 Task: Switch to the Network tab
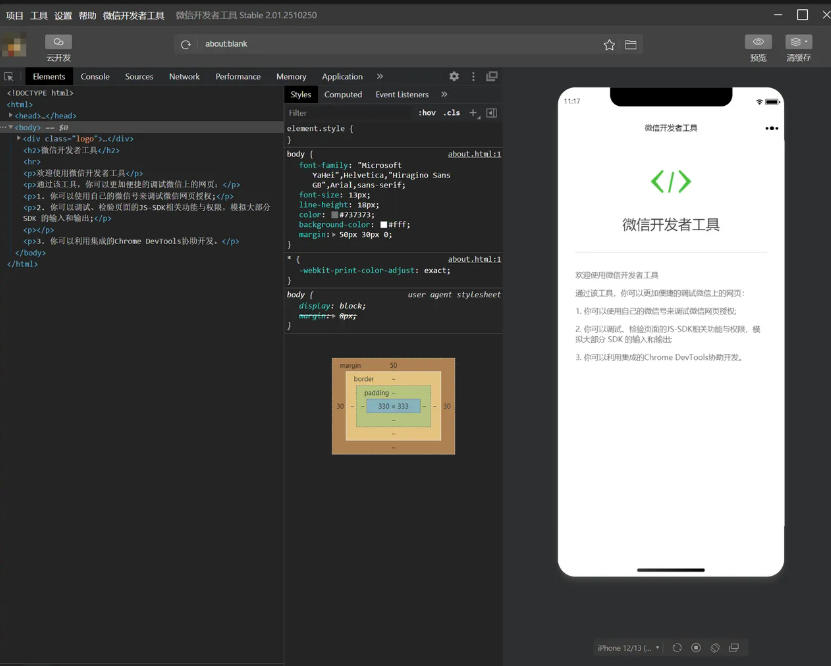(x=184, y=77)
